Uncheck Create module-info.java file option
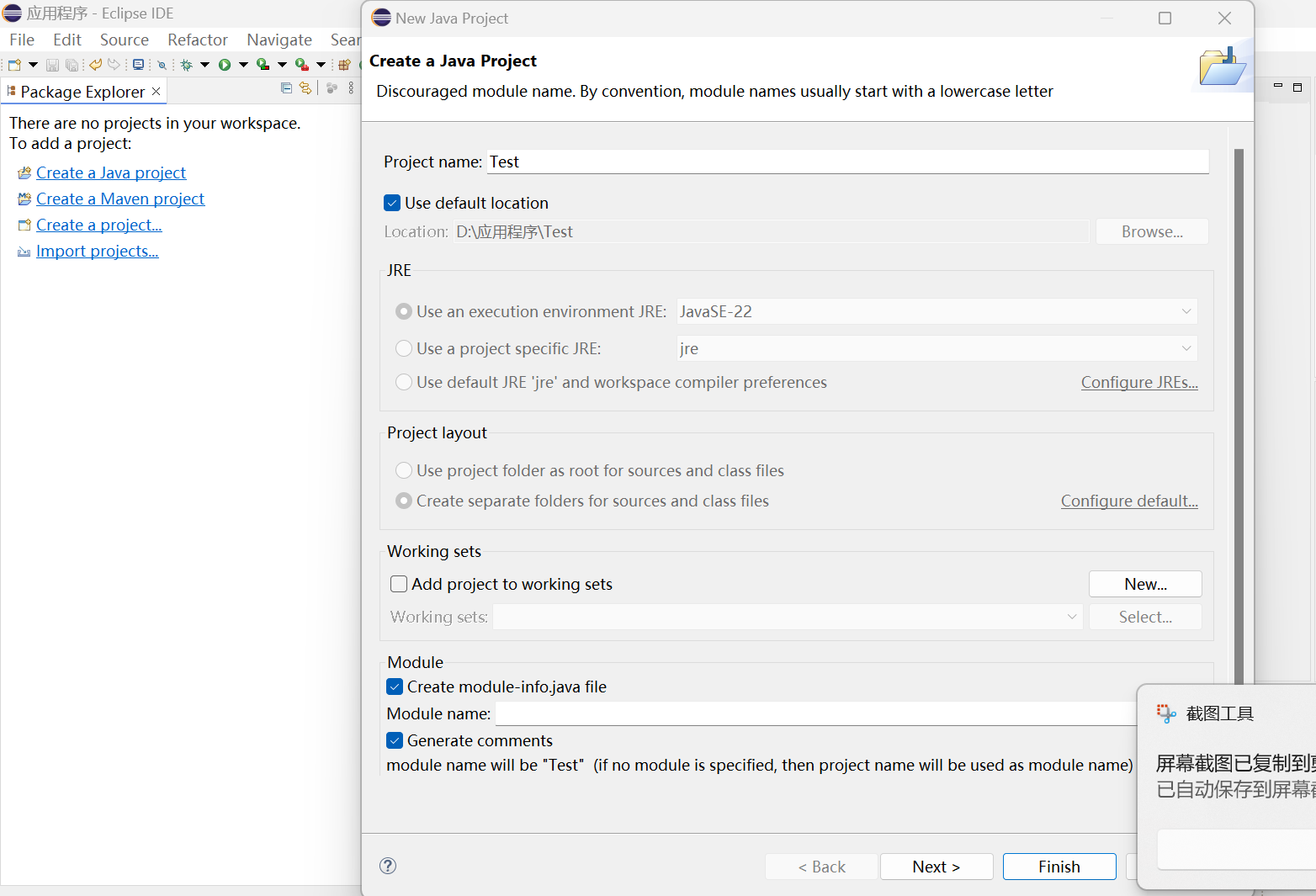 point(395,687)
